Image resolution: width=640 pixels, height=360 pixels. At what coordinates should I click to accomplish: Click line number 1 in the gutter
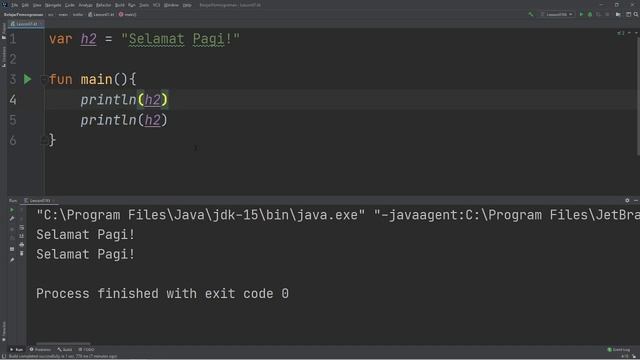tap(13, 39)
